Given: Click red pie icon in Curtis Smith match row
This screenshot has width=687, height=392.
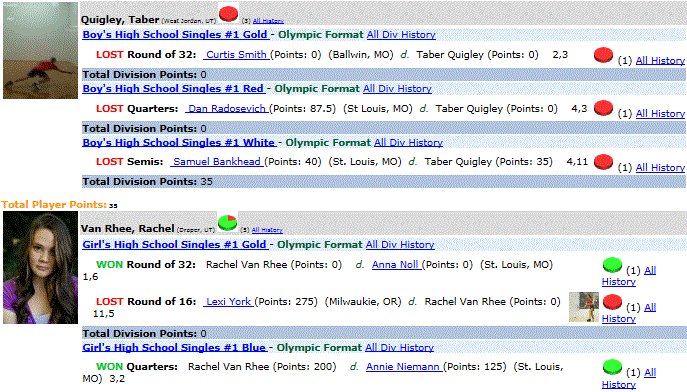Looking at the screenshot, I should 603,55.
